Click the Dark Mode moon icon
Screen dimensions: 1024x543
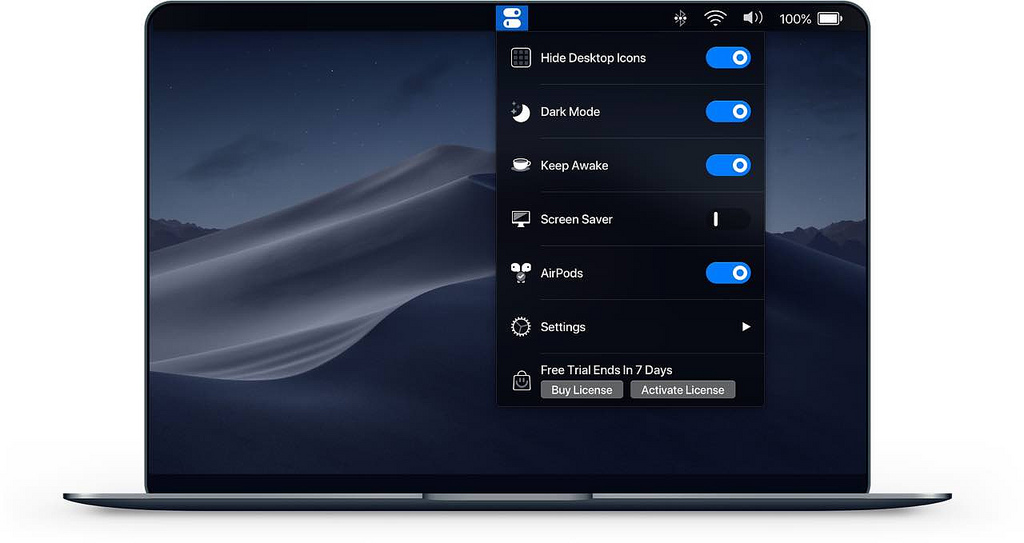coord(520,112)
